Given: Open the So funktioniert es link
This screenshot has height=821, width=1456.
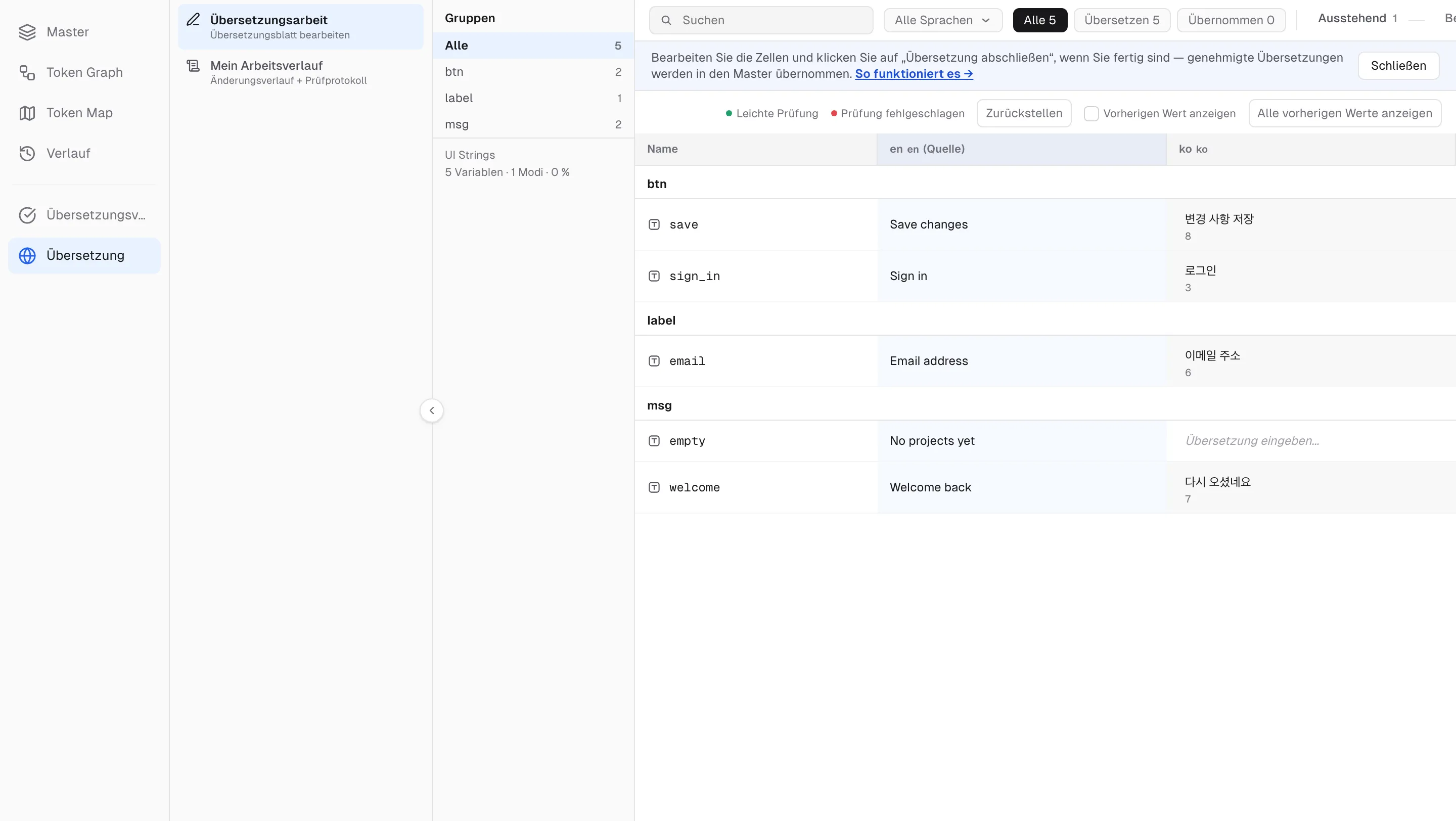Looking at the screenshot, I should point(914,74).
